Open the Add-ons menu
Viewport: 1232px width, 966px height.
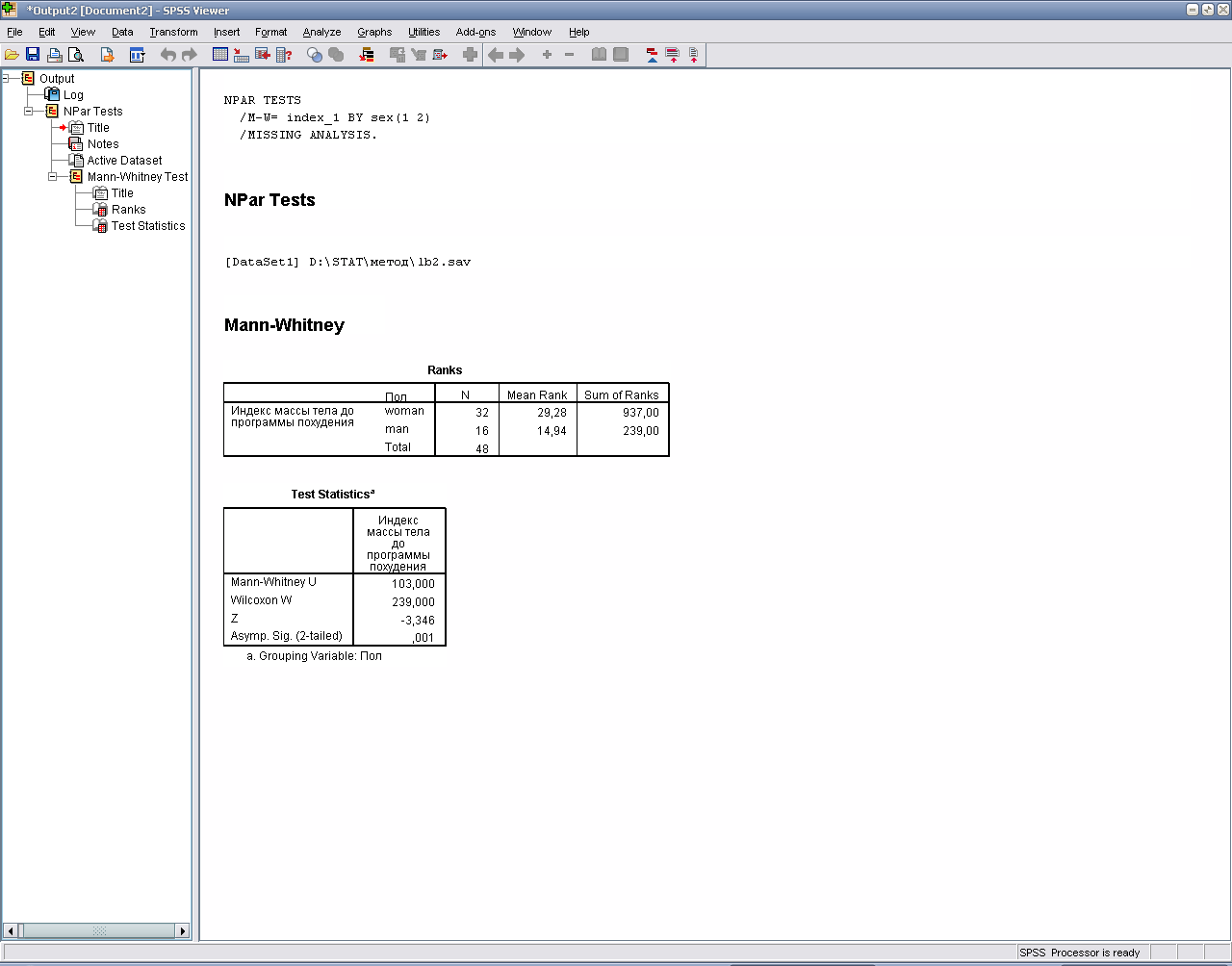tap(475, 32)
